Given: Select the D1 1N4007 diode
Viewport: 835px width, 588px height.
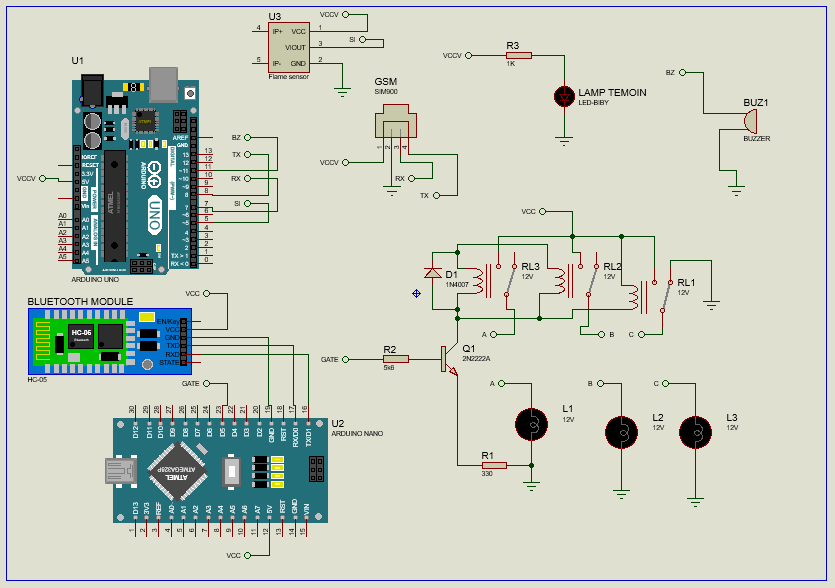Looking at the screenshot, I should 432,272.
